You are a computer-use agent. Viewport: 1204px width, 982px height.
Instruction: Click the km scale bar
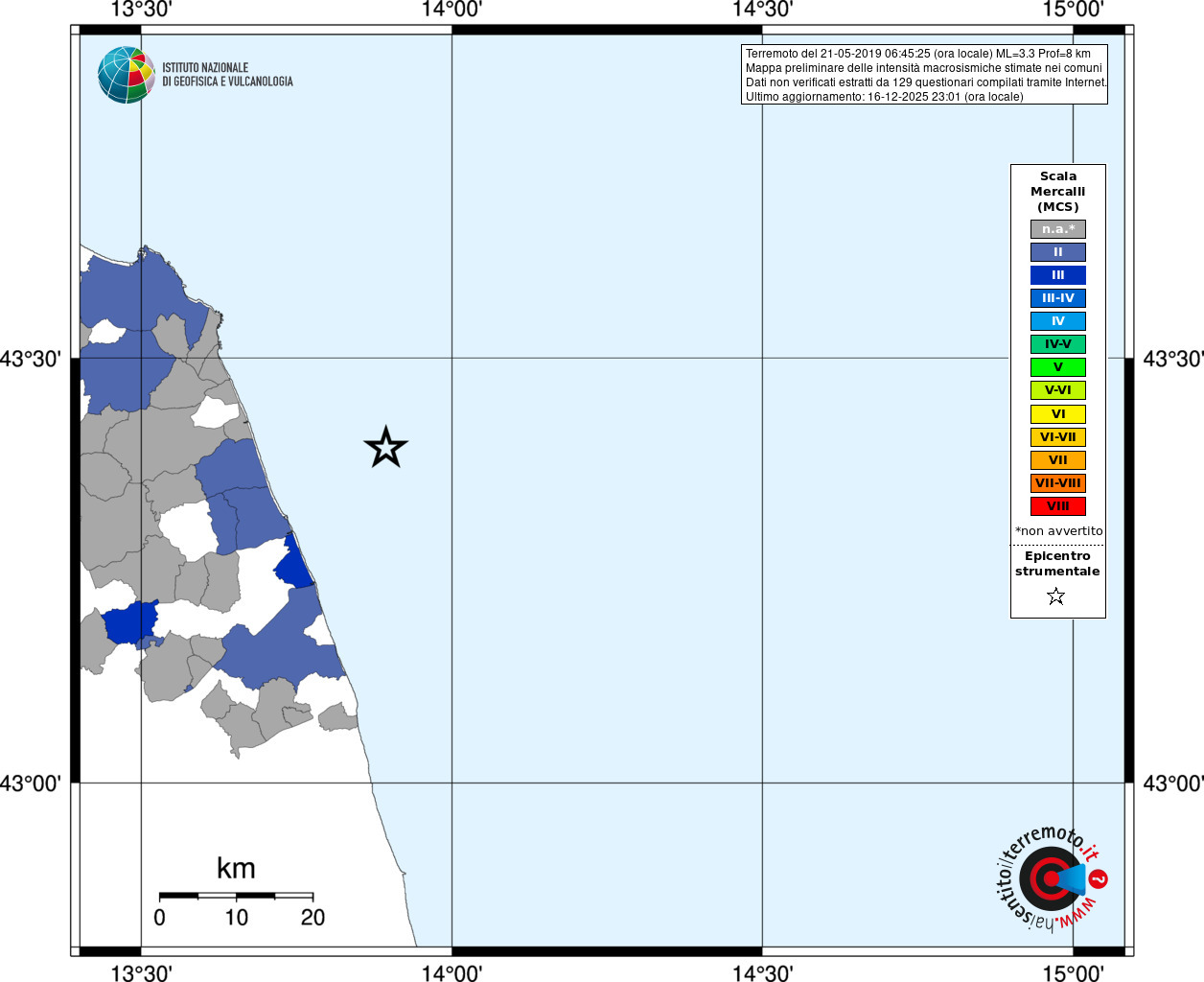tap(236, 896)
